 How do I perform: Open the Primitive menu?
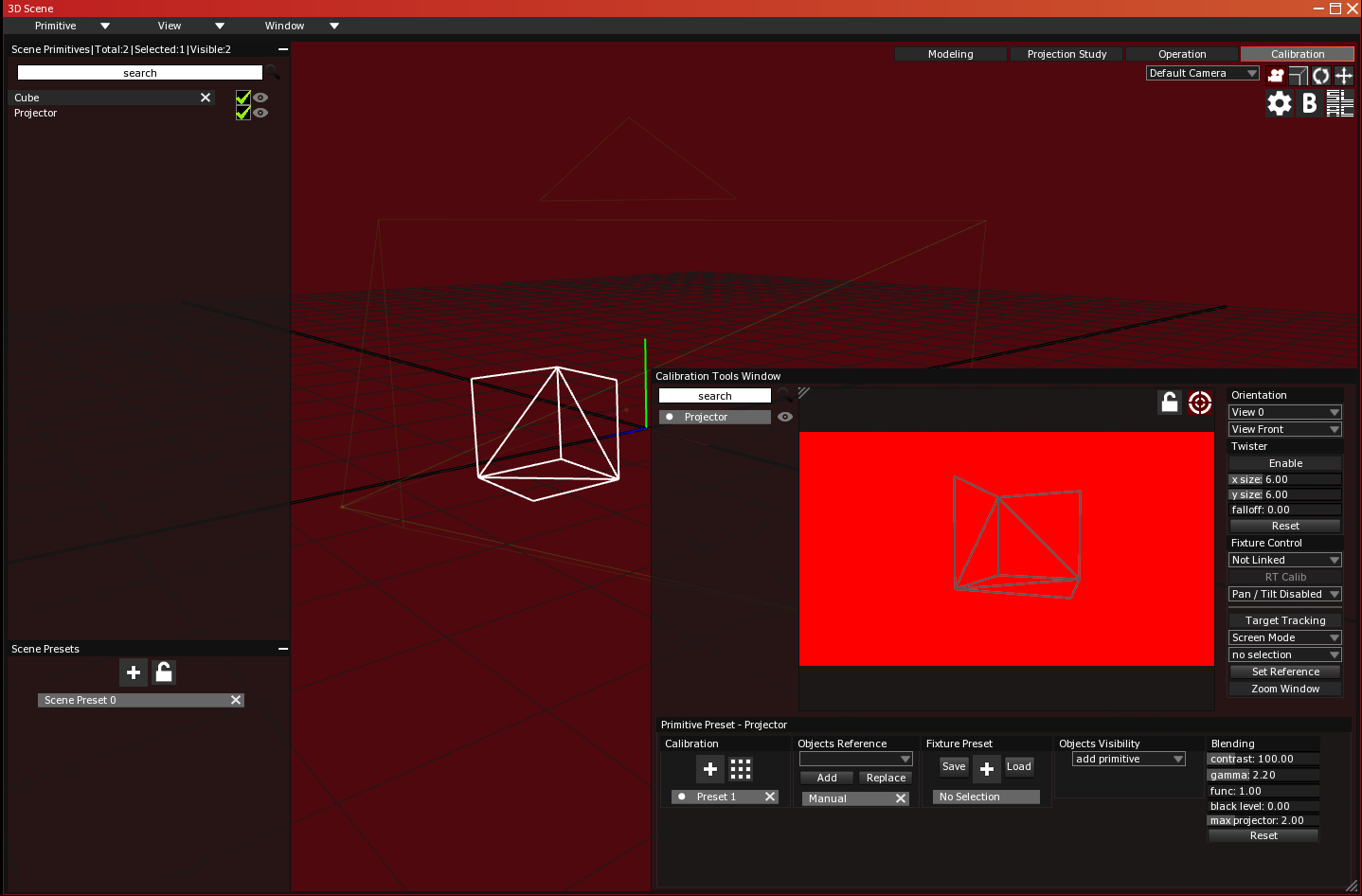click(x=56, y=26)
